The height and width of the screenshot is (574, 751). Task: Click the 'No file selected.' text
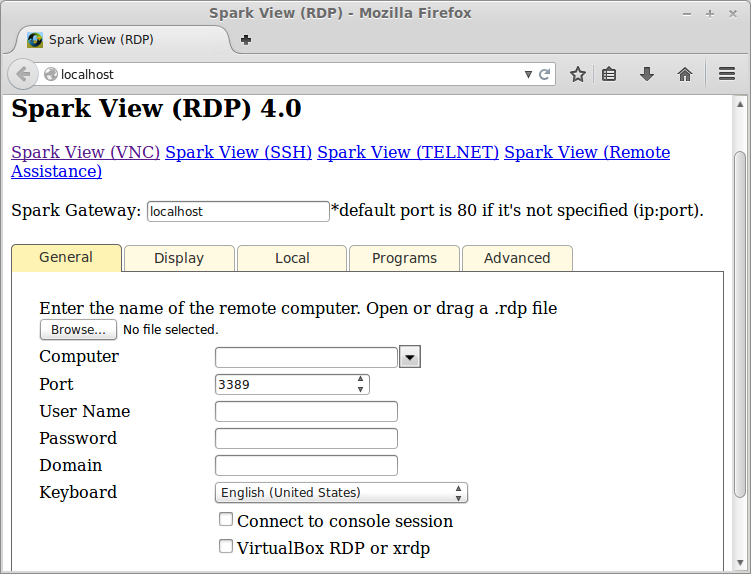tap(171, 330)
